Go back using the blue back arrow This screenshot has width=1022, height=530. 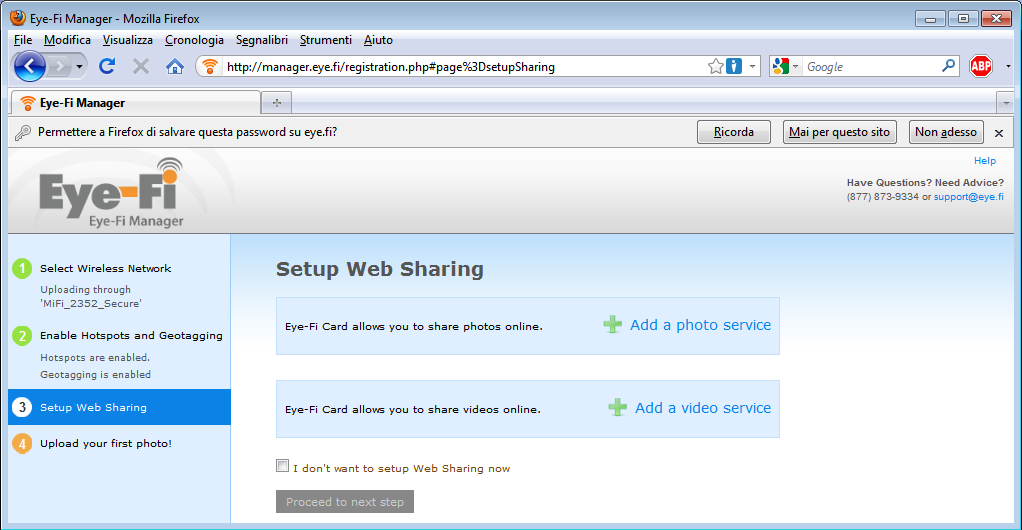point(29,66)
